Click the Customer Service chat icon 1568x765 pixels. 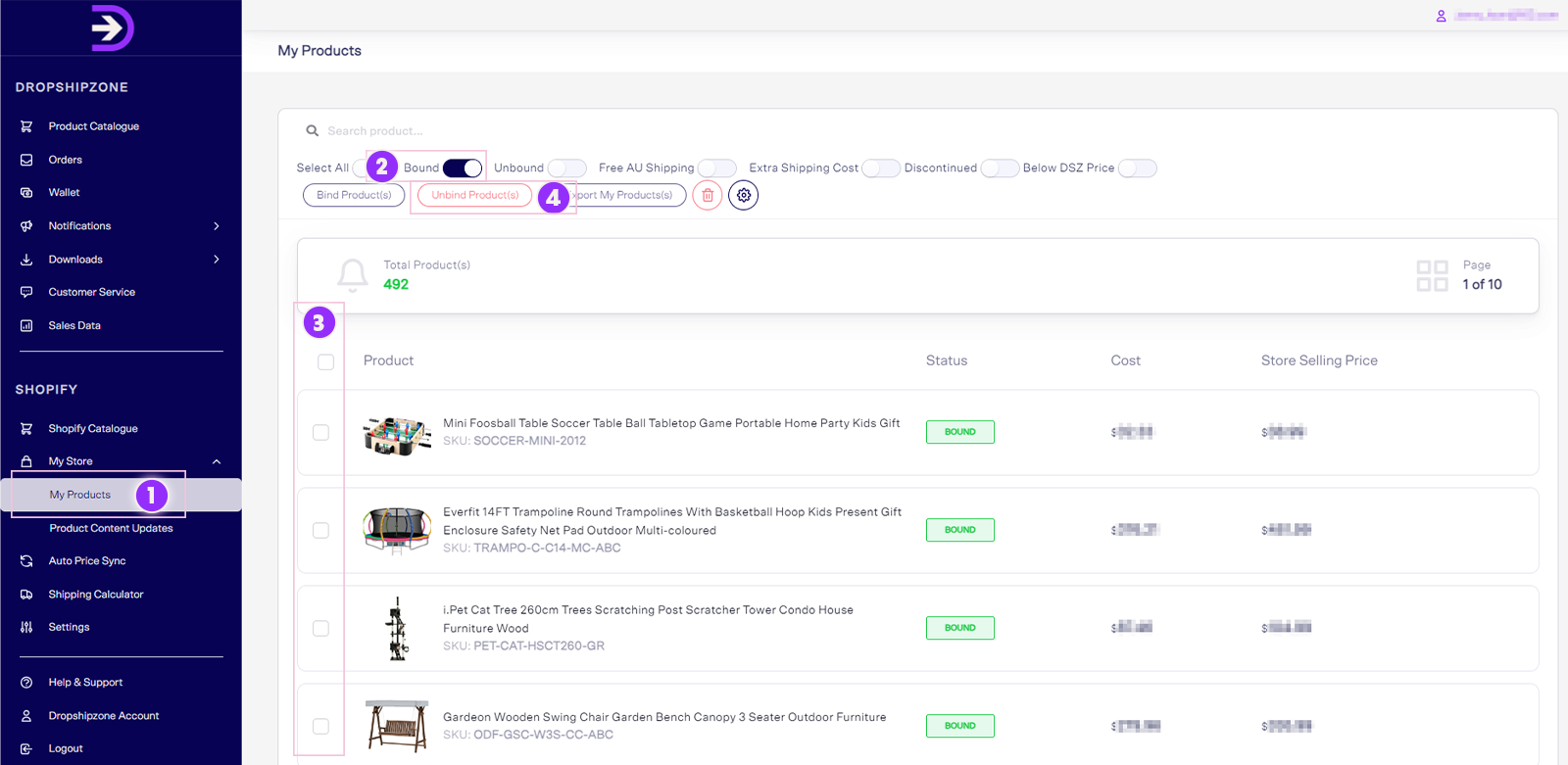click(26, 292)
